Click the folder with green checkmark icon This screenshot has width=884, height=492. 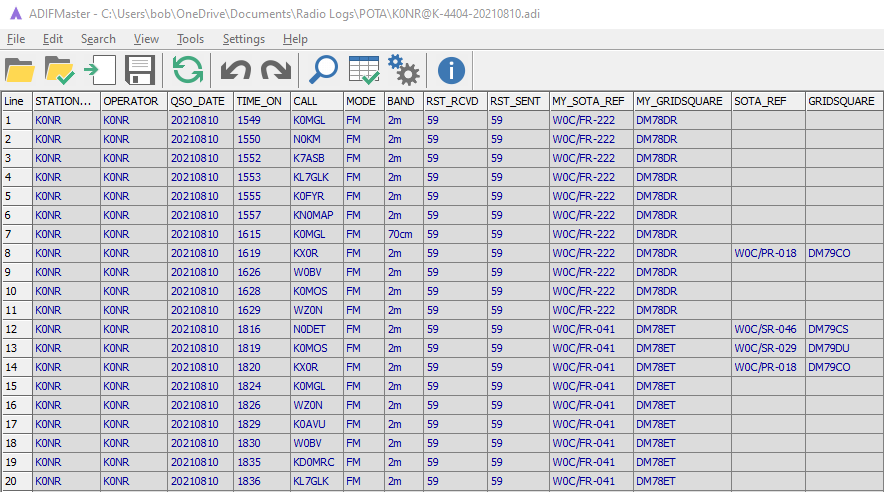(x=60, y=70)
